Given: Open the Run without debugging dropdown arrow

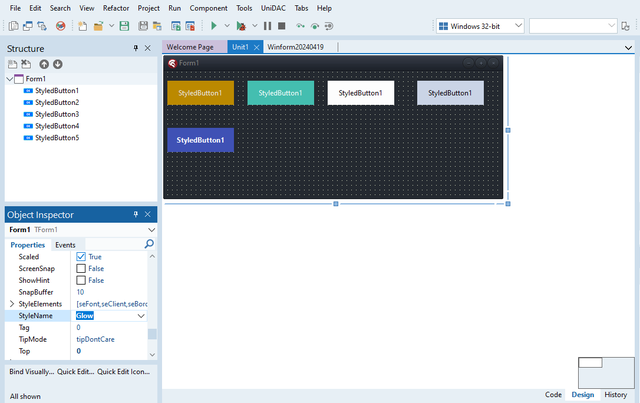Looking at the screenshot, I should point(227,26).
